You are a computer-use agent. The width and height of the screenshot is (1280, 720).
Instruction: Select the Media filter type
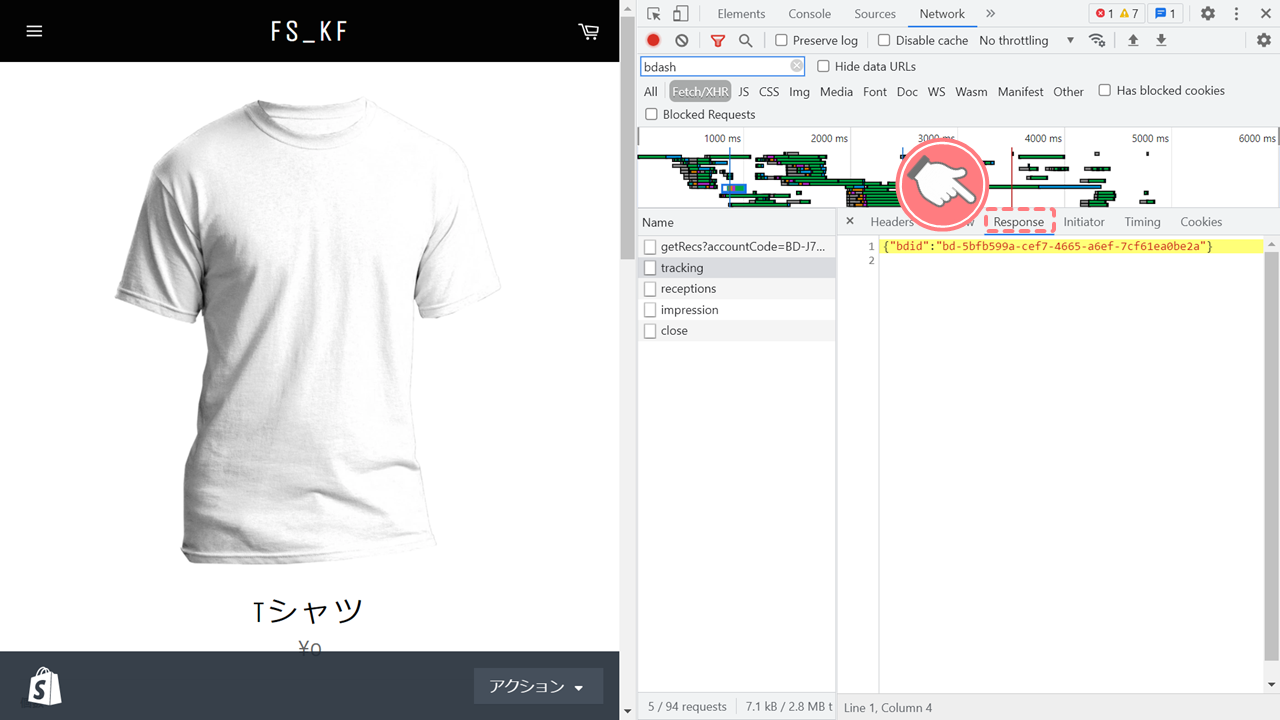coord(836,91)
